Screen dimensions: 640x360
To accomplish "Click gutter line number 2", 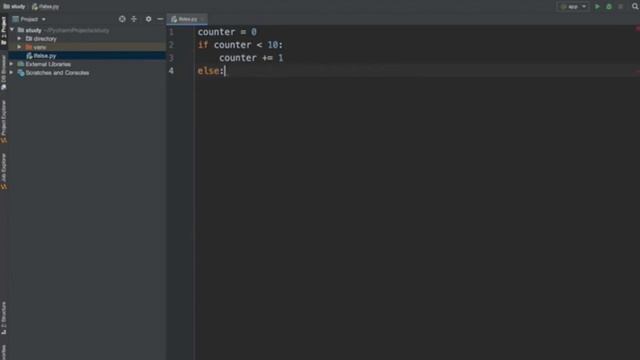I will point(171,45).
